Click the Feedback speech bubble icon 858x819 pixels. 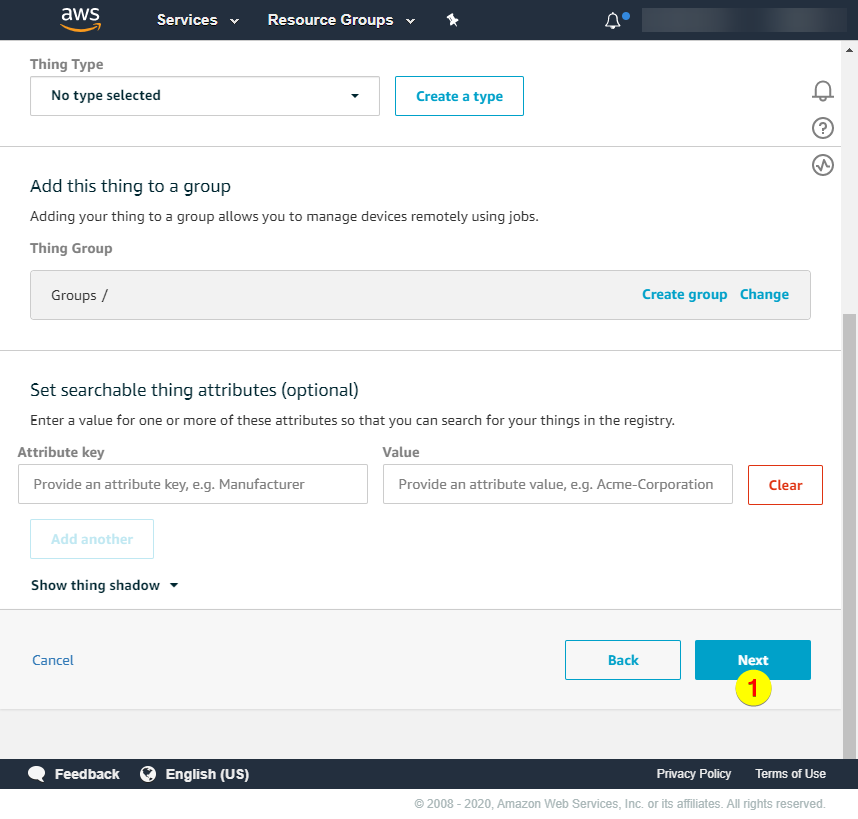pos(37,774)
